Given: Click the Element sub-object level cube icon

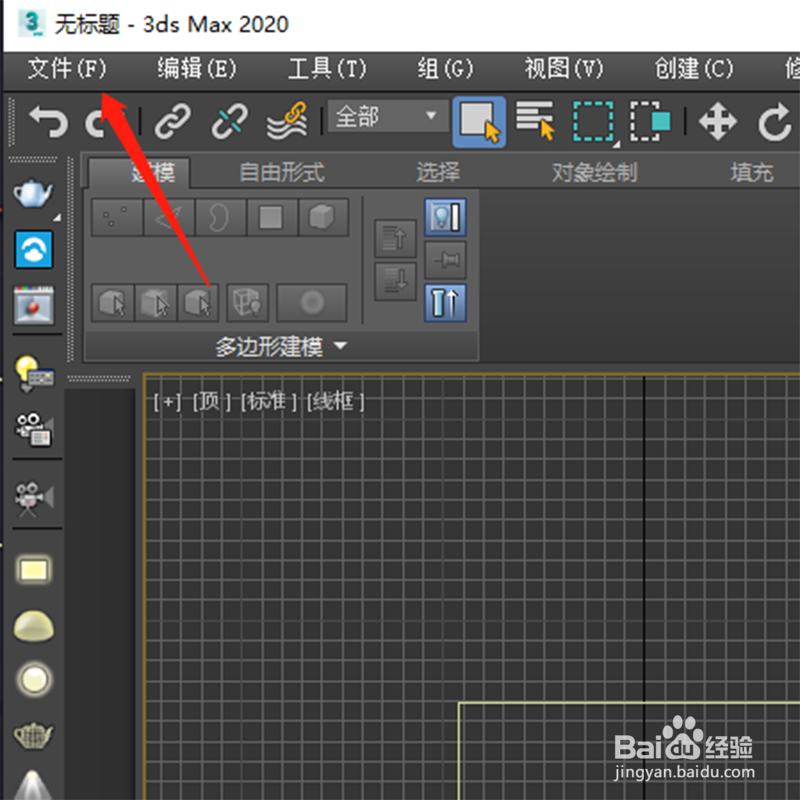Looking at the screenshot, I should (323, 217).
